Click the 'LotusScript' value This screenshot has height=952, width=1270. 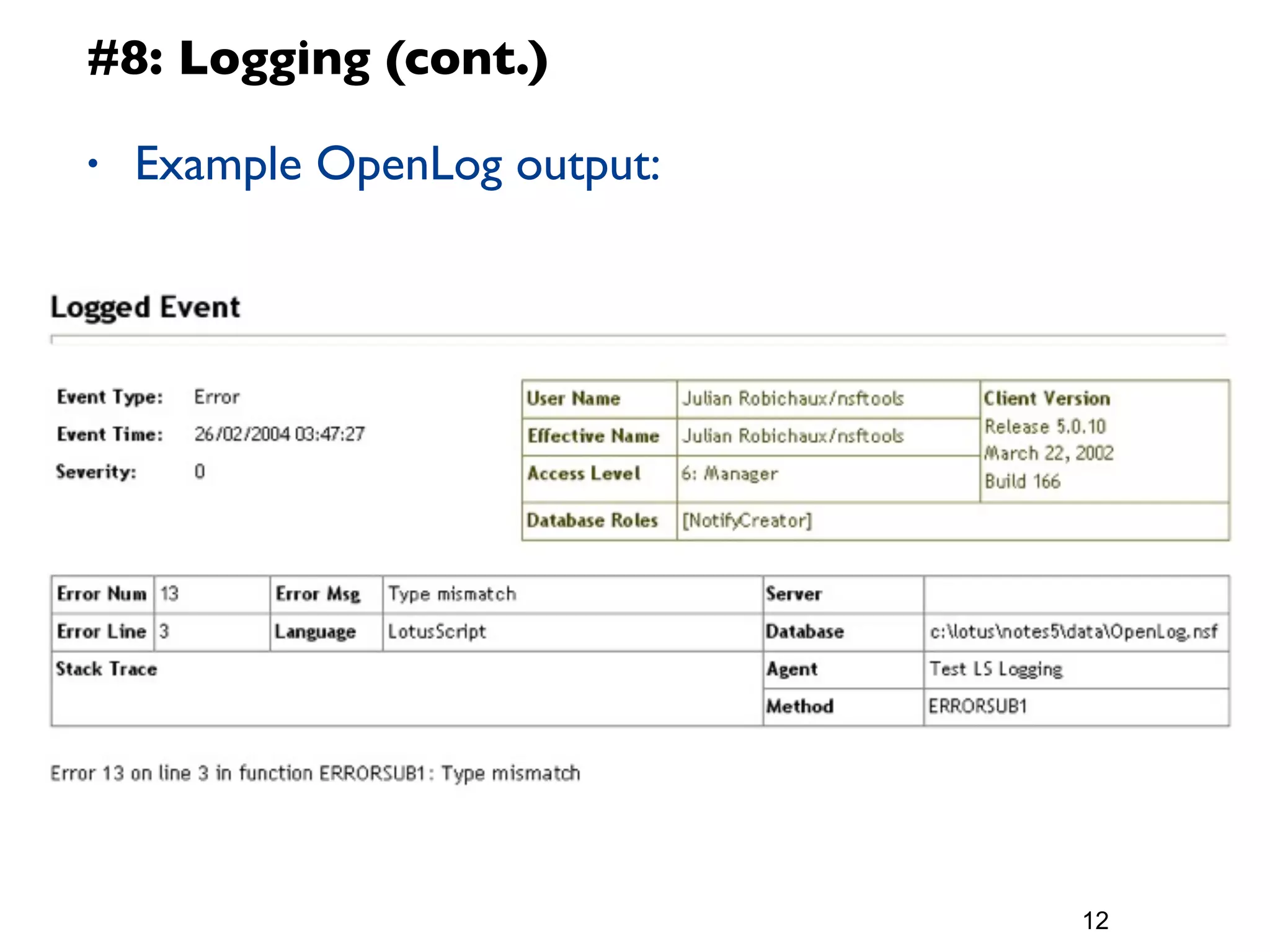[437, 632]
